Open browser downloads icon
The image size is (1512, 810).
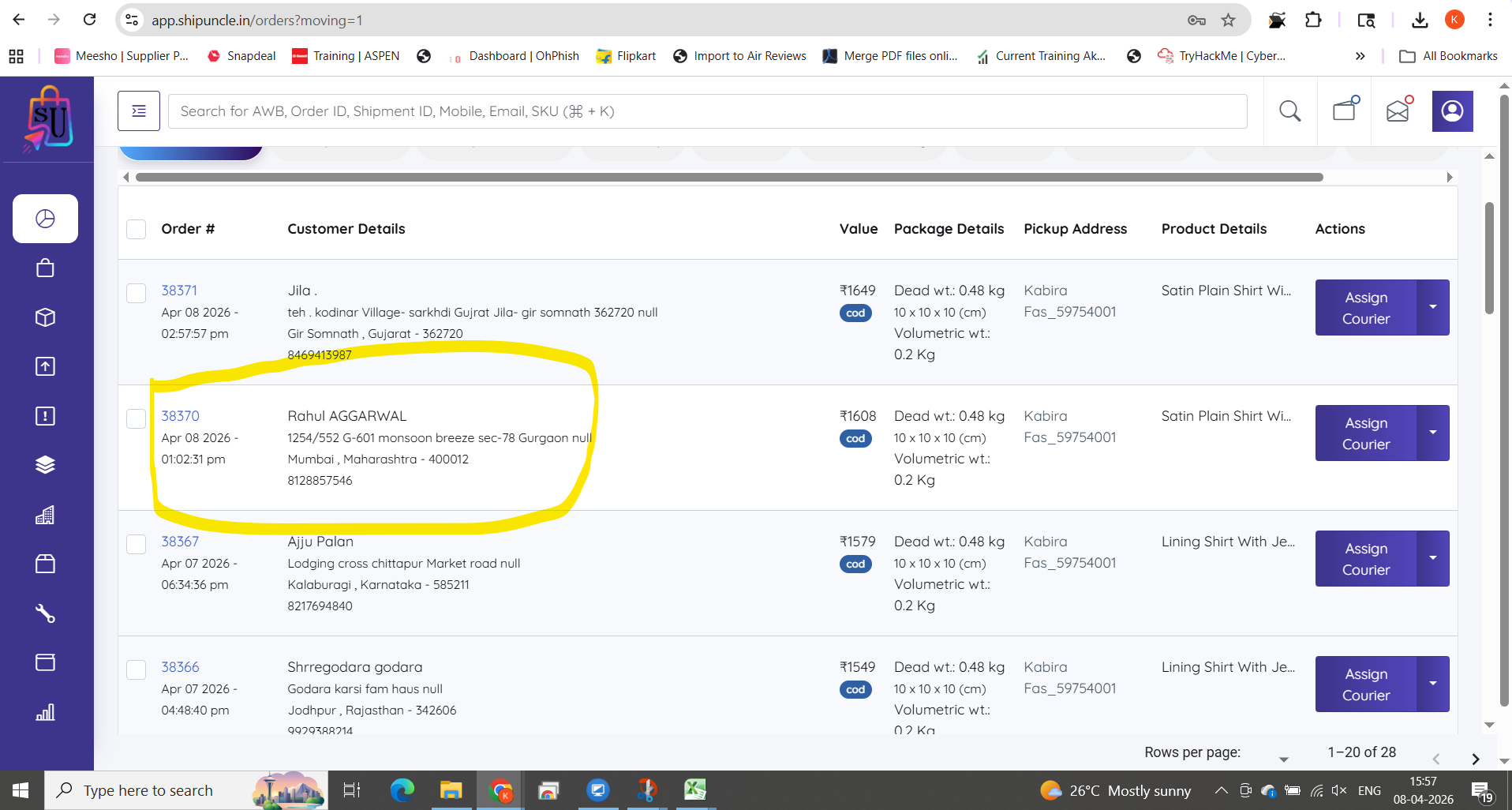(1420, 21)
